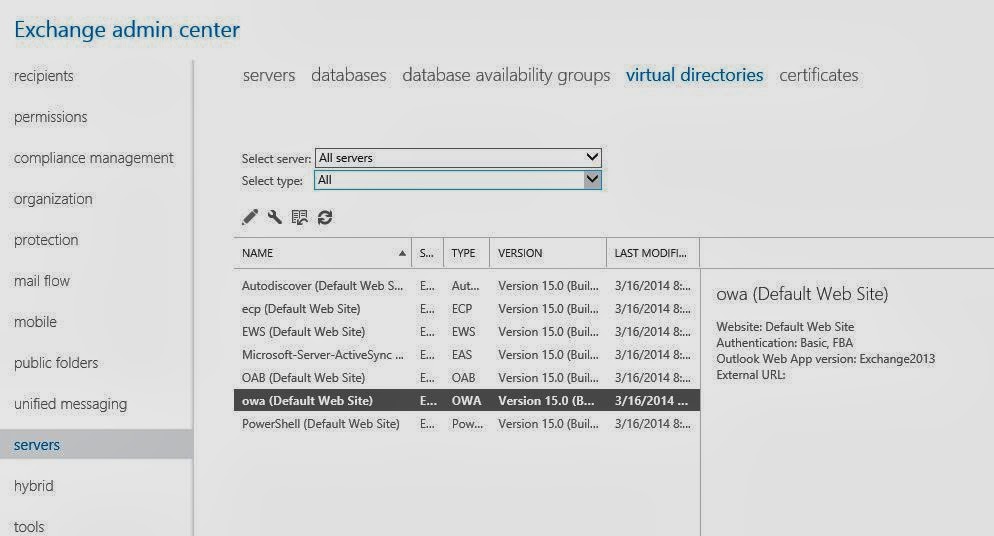Expand the Select type dropdown
Screen dimensions: 994x536
(458, 180)
